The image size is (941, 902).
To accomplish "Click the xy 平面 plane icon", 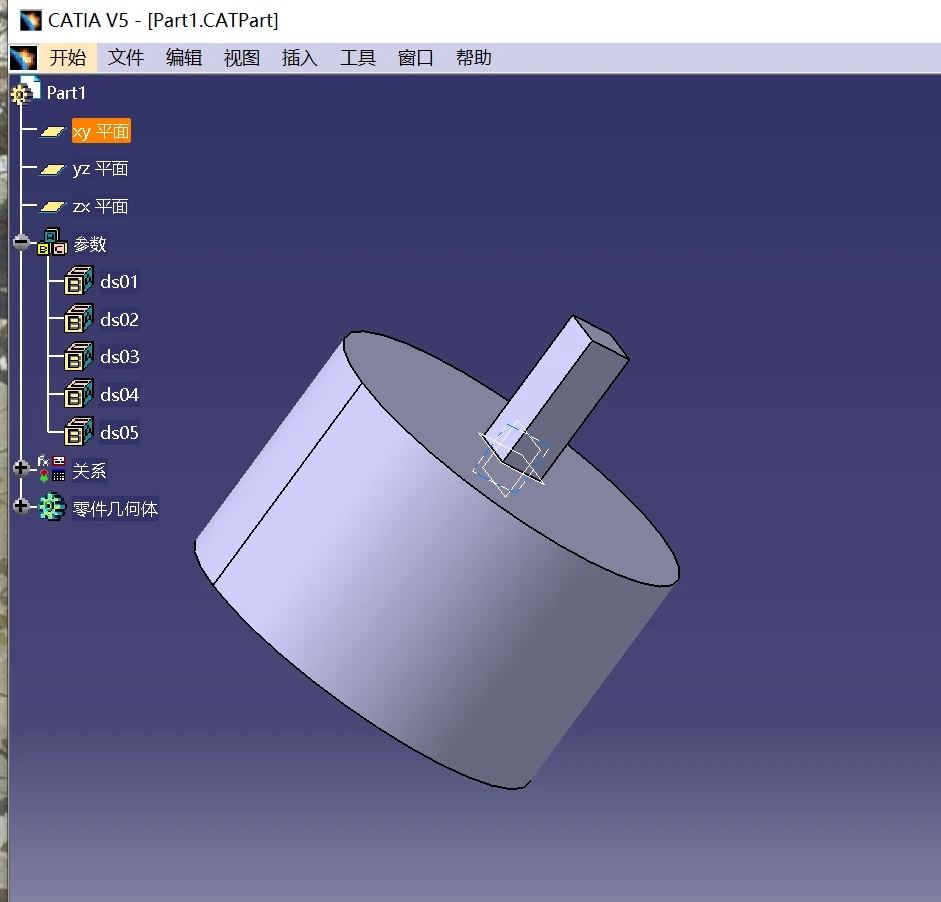I will pyautogui.click(x=52, y=131).
